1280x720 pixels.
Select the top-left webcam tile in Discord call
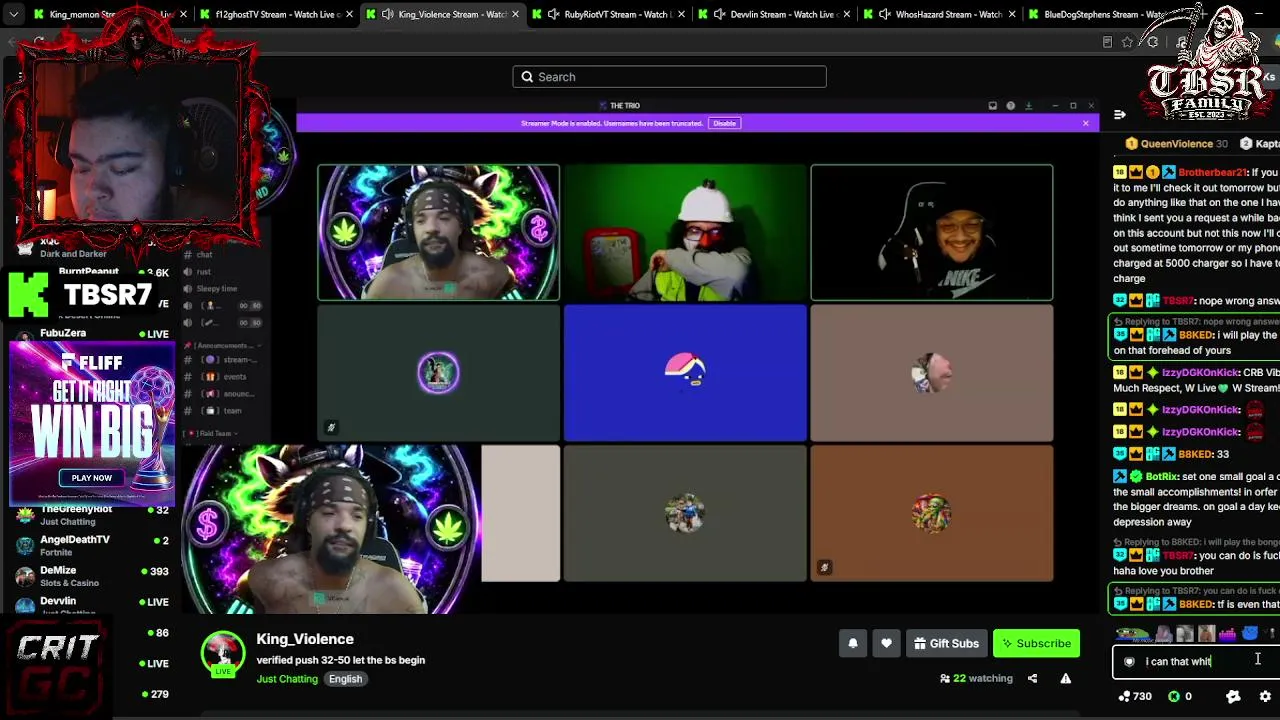click(438, 232)
